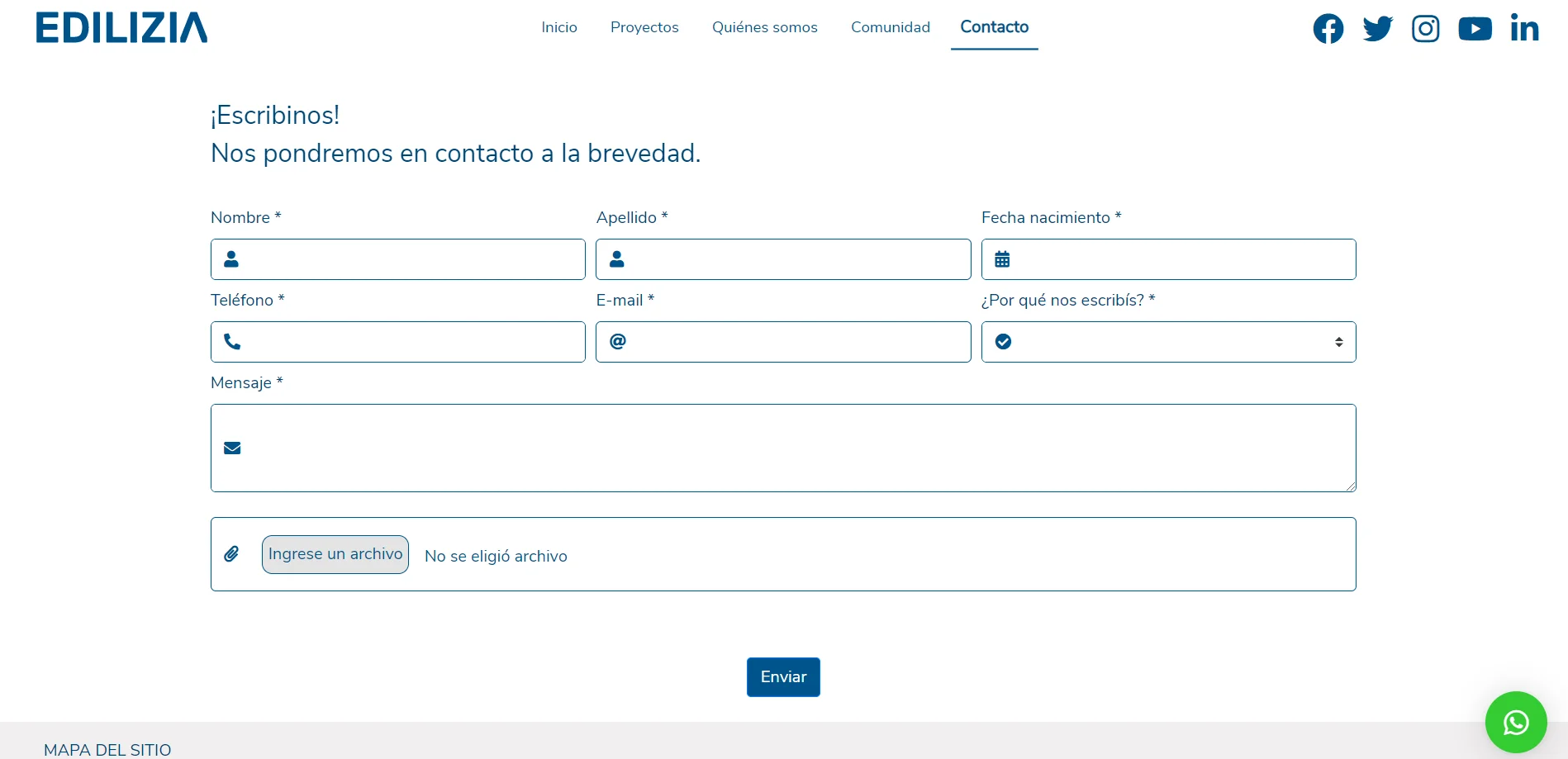Image resolution: width=1568 pixels, height=759 pixels.
Task: Click 'Ingrese un archivo' upload button
Action: (x=335, y=554)
